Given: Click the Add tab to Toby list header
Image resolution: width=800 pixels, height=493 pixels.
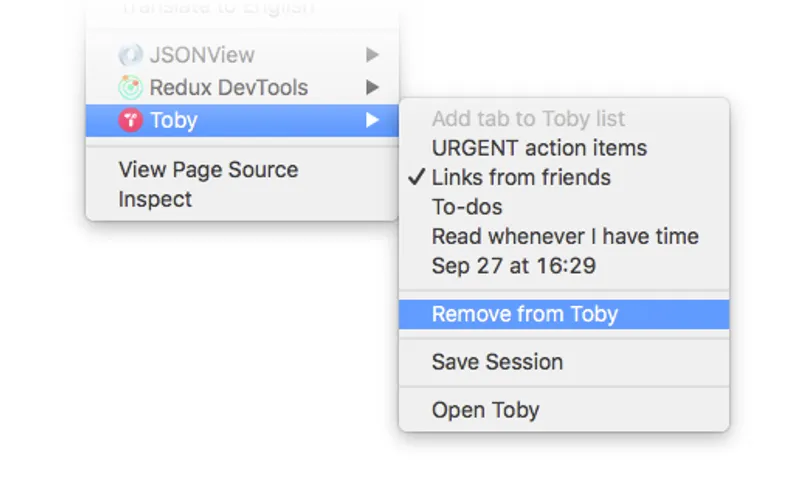Looking at the screenshot, I should pos(528,118).
